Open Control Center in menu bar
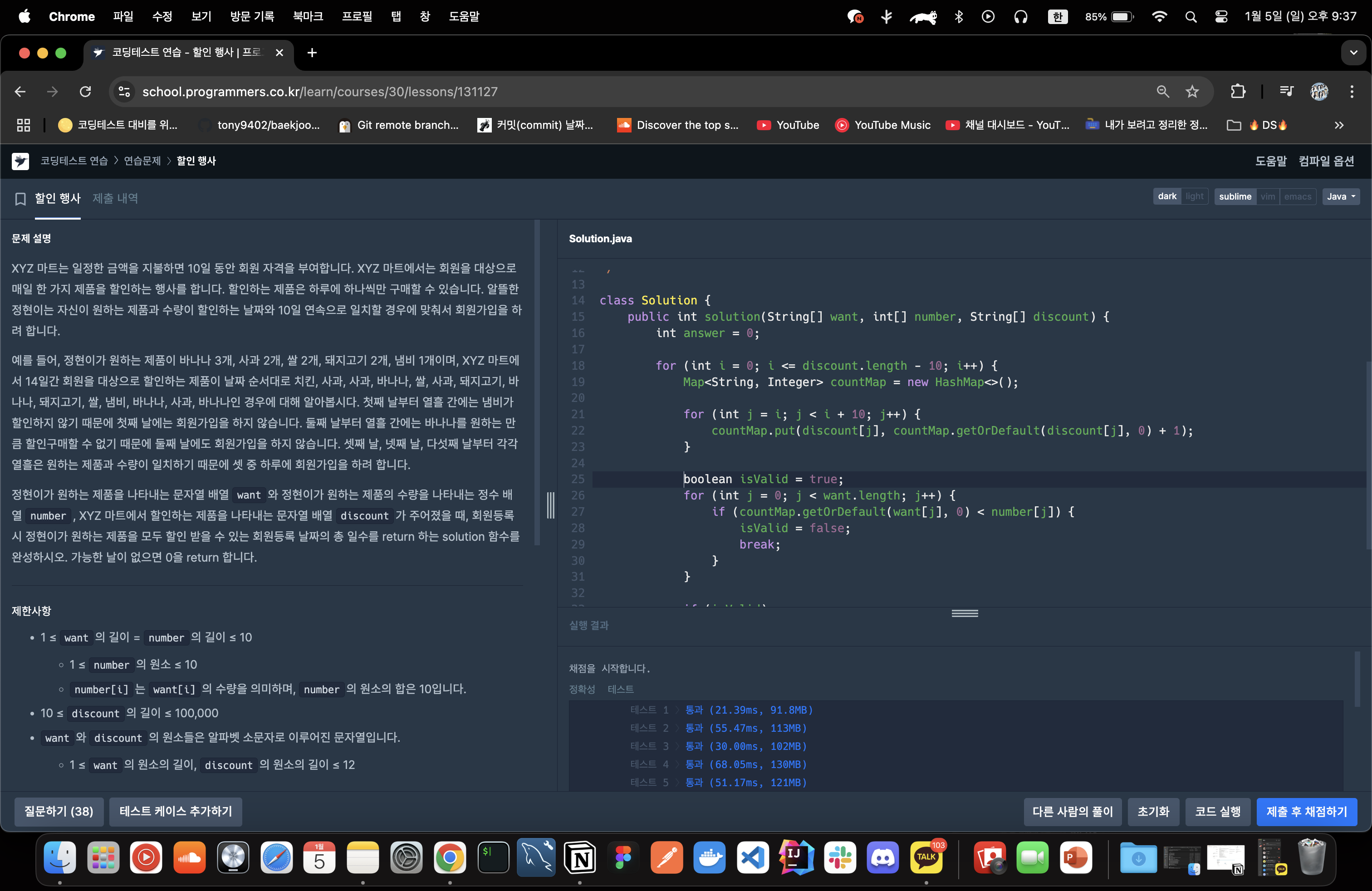 pos(1221,17)
